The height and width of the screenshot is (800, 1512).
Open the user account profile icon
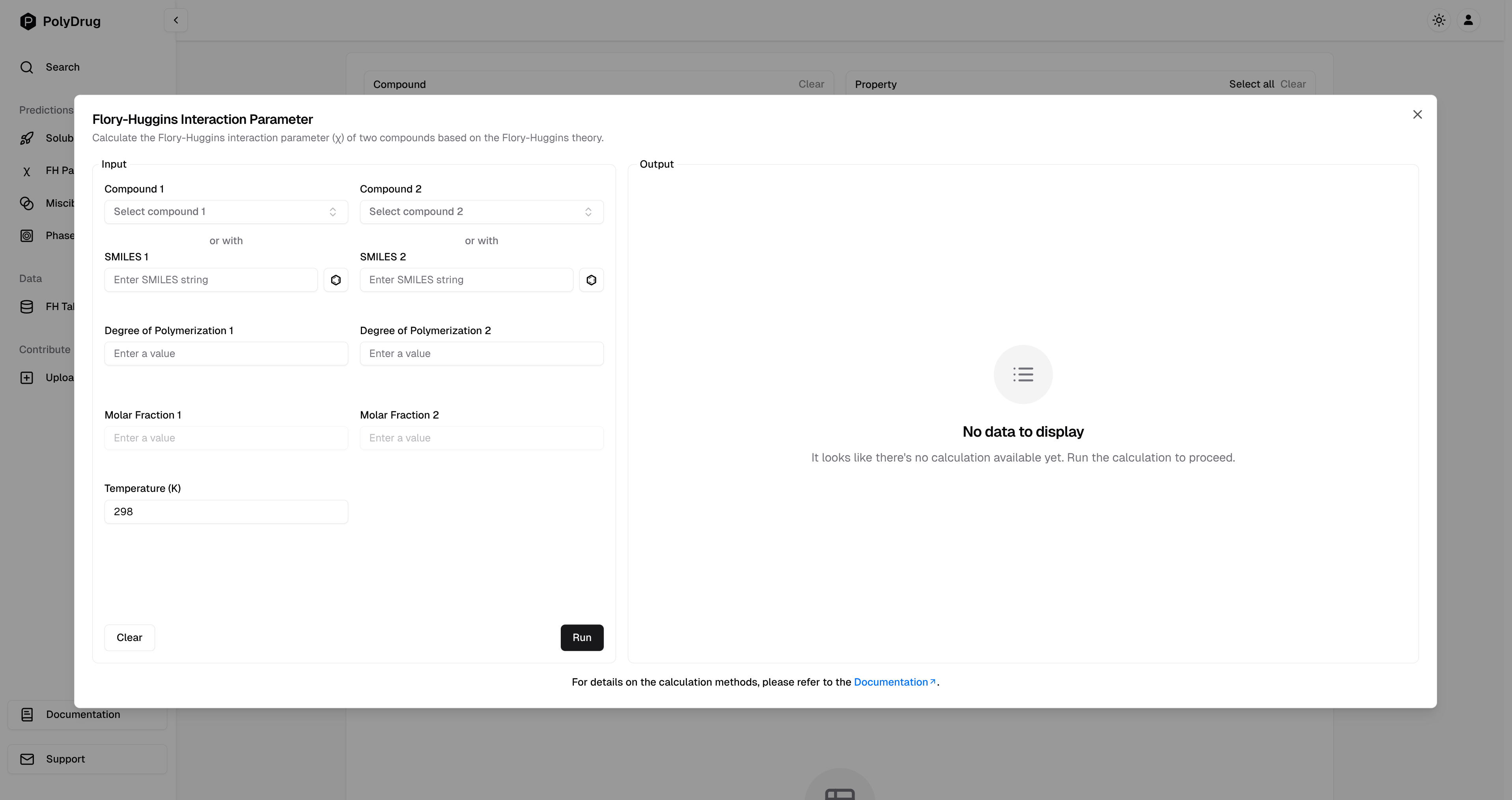pos(1468,21)
